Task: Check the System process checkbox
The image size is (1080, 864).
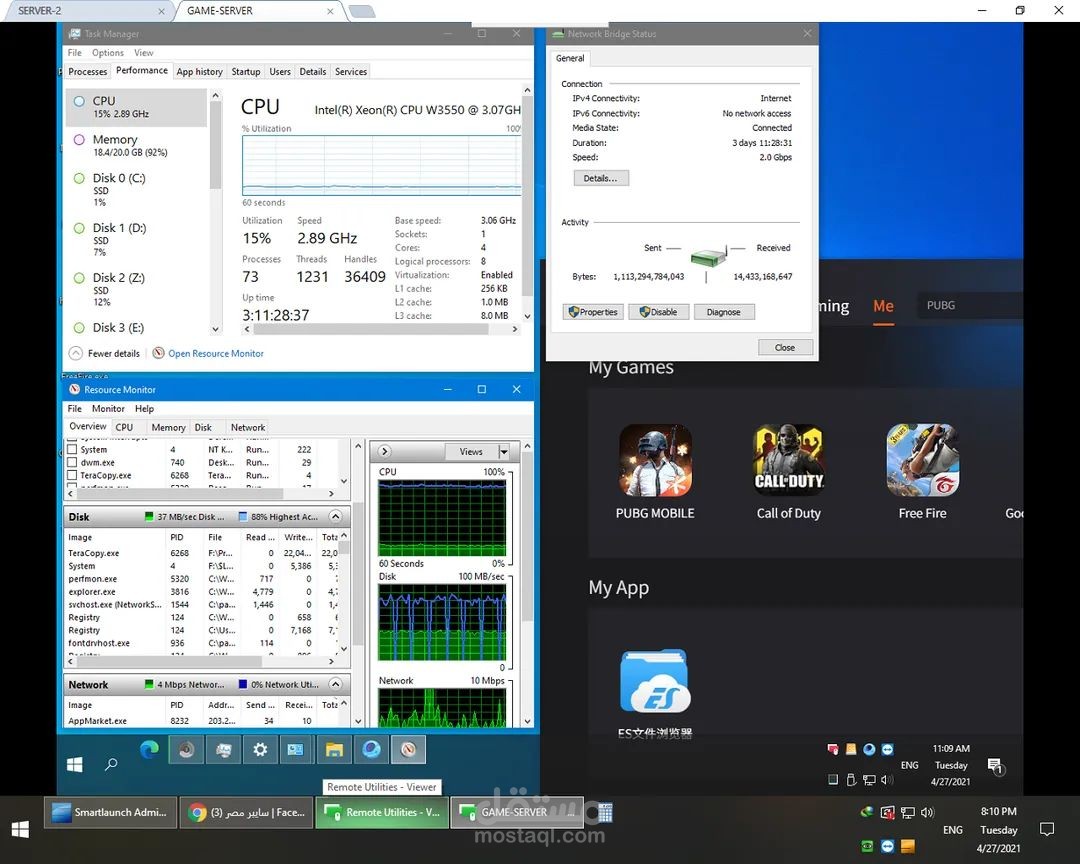Action: click(x=72, y=449)
